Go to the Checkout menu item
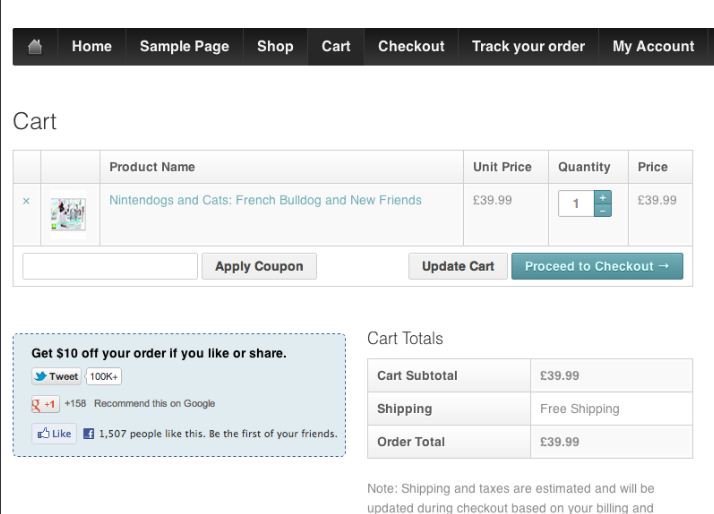Screen dimensions: 714x514 tap(411, 46)
